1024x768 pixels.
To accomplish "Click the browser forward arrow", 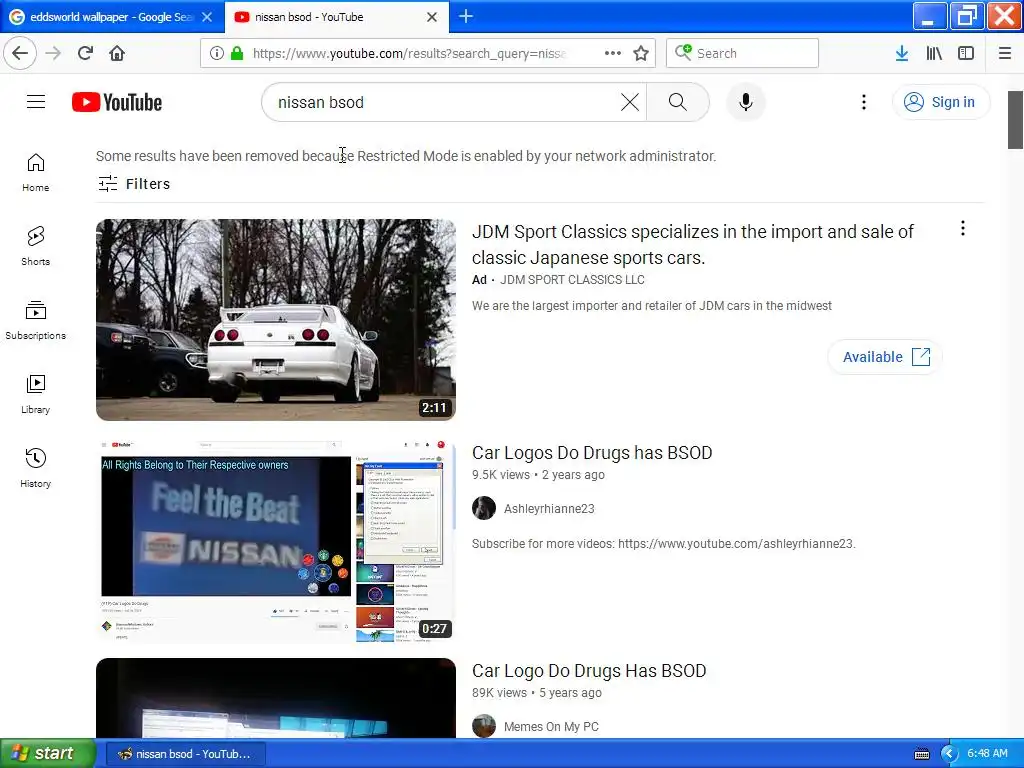I will point(53,53).
